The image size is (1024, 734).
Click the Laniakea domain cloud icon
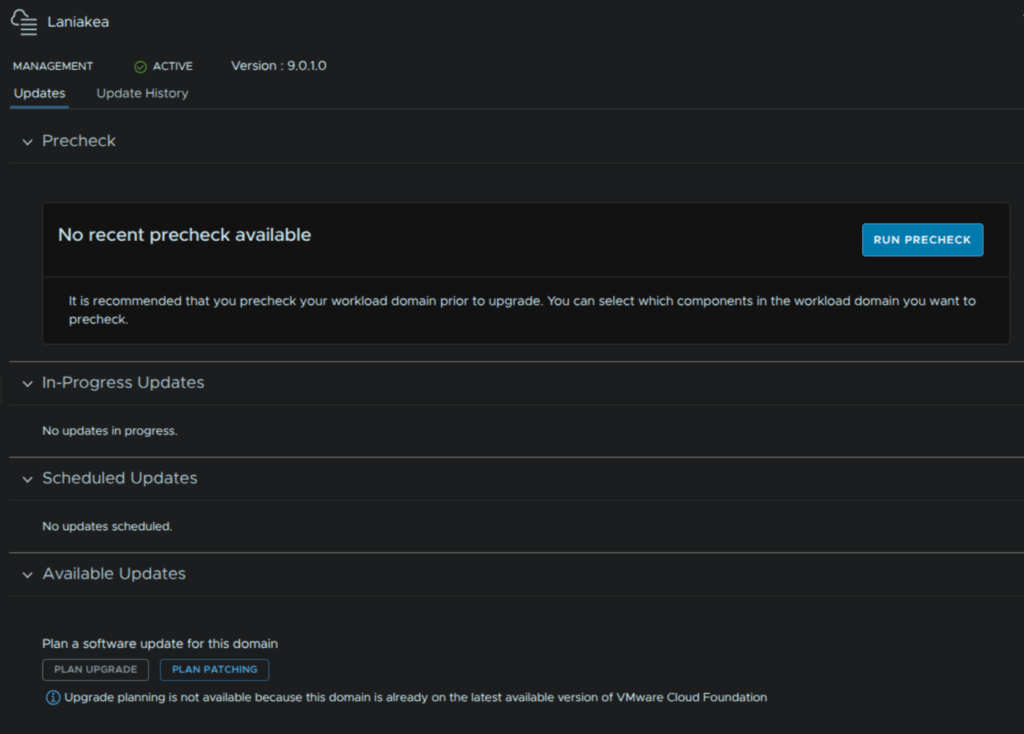pyautogui.click(x=24, y=22)
